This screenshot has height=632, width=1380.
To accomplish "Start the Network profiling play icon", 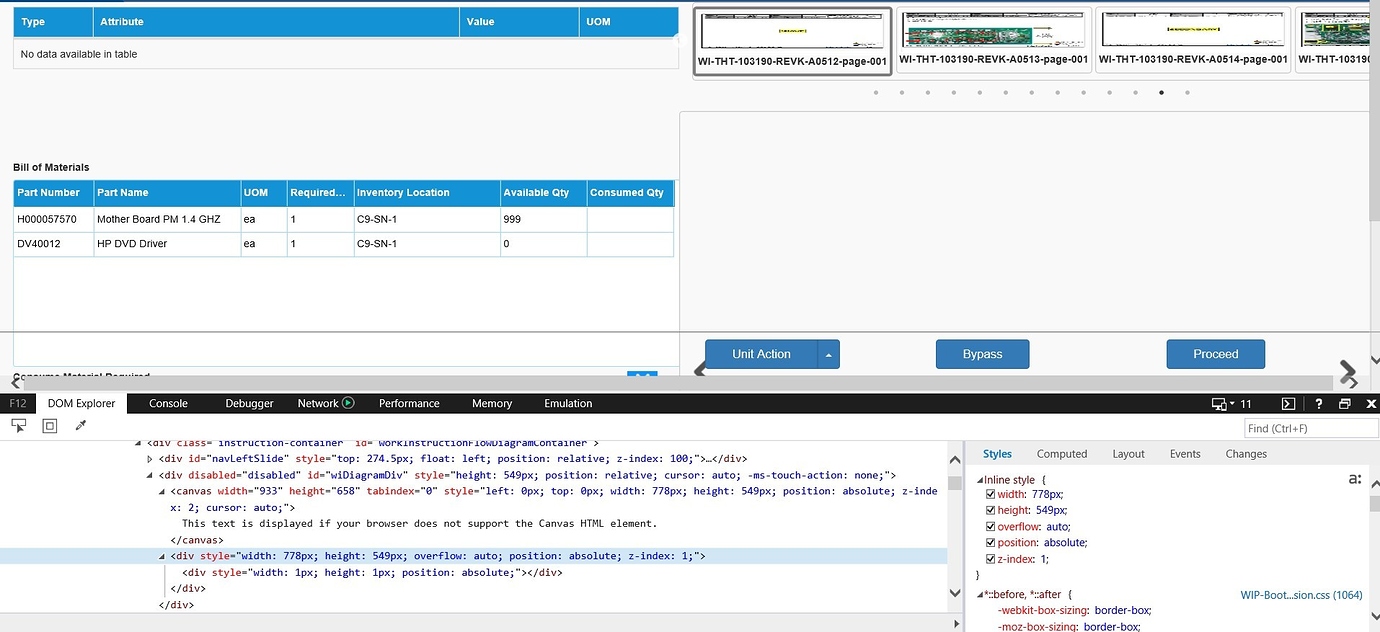I will [348, 403].
